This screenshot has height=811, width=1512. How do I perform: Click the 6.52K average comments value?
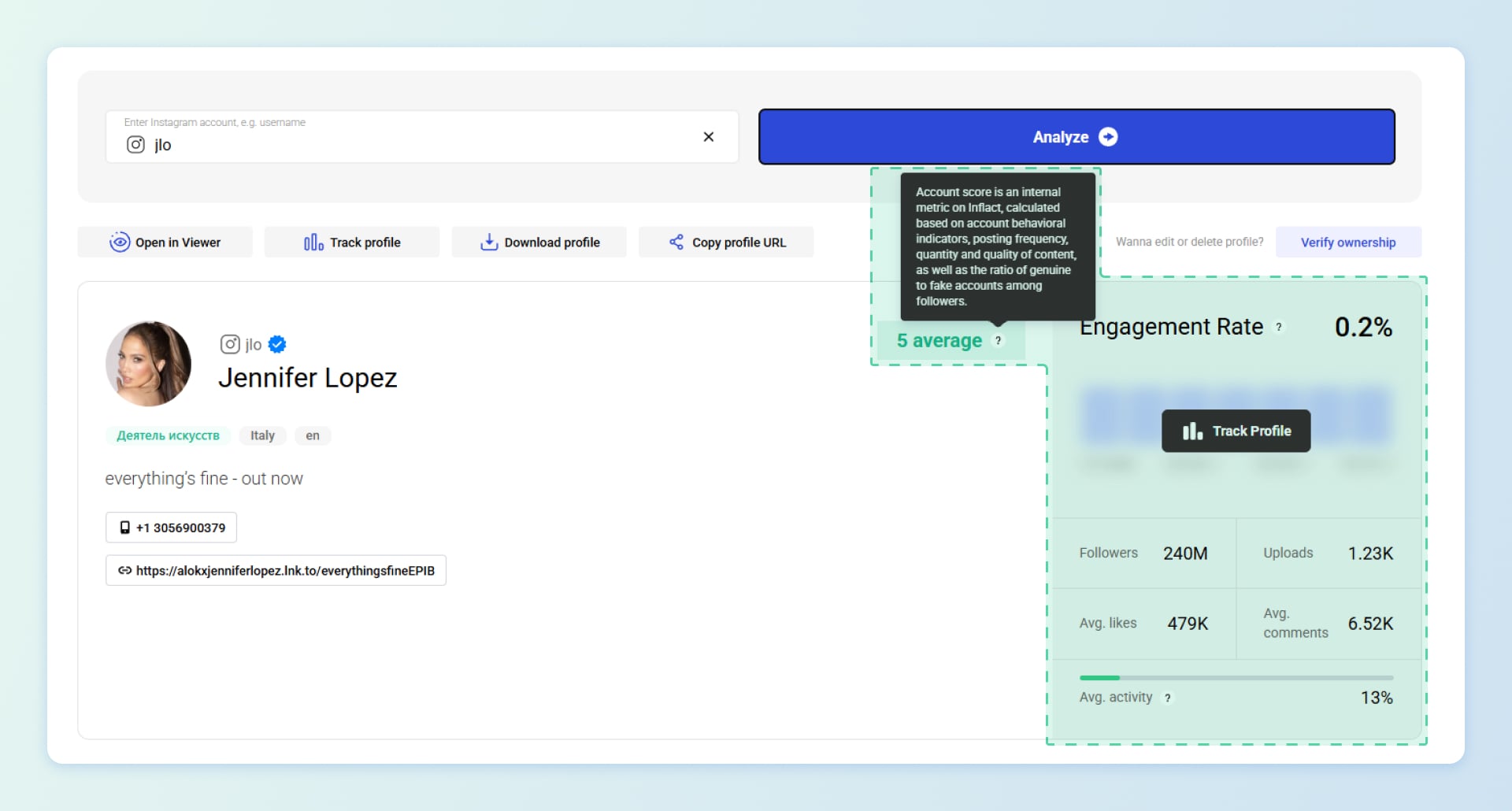pyautogui.click(x=1370, y=624)
